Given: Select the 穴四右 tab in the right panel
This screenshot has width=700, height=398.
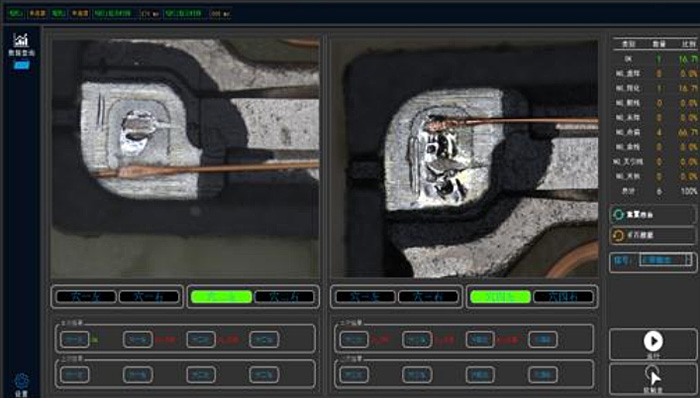Looking at the screenshot, I should [563, 297].
